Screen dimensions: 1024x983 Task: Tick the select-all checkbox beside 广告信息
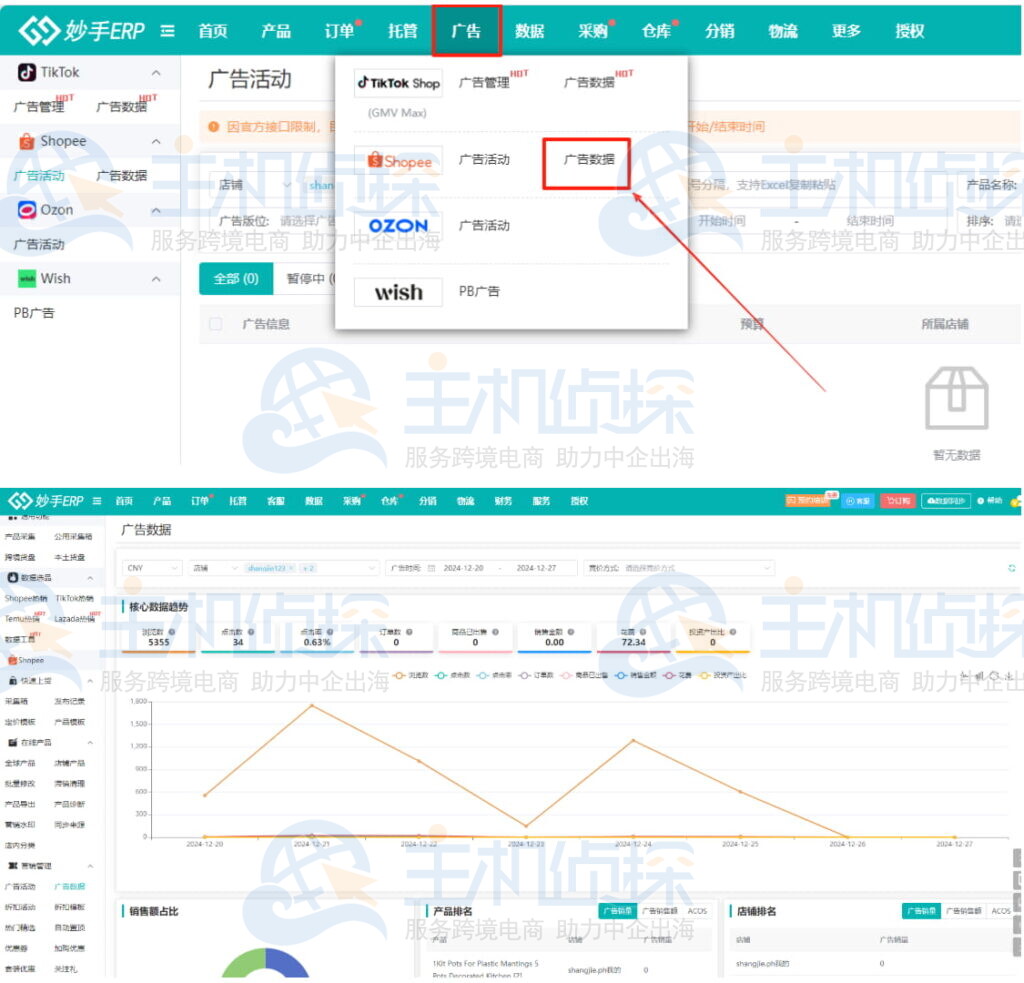click(216, 324)
